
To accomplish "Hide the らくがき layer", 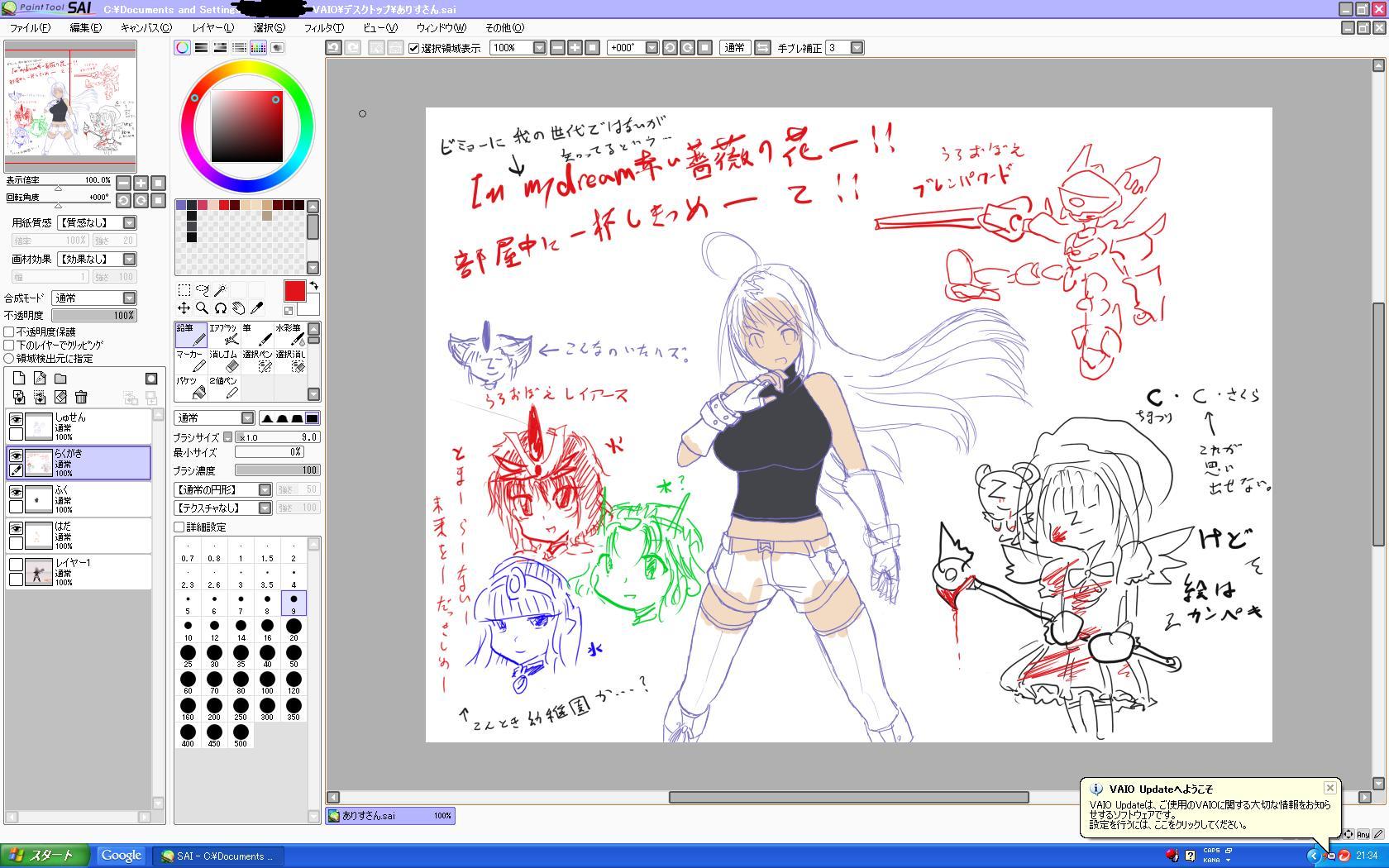I will tap(16, 455).
